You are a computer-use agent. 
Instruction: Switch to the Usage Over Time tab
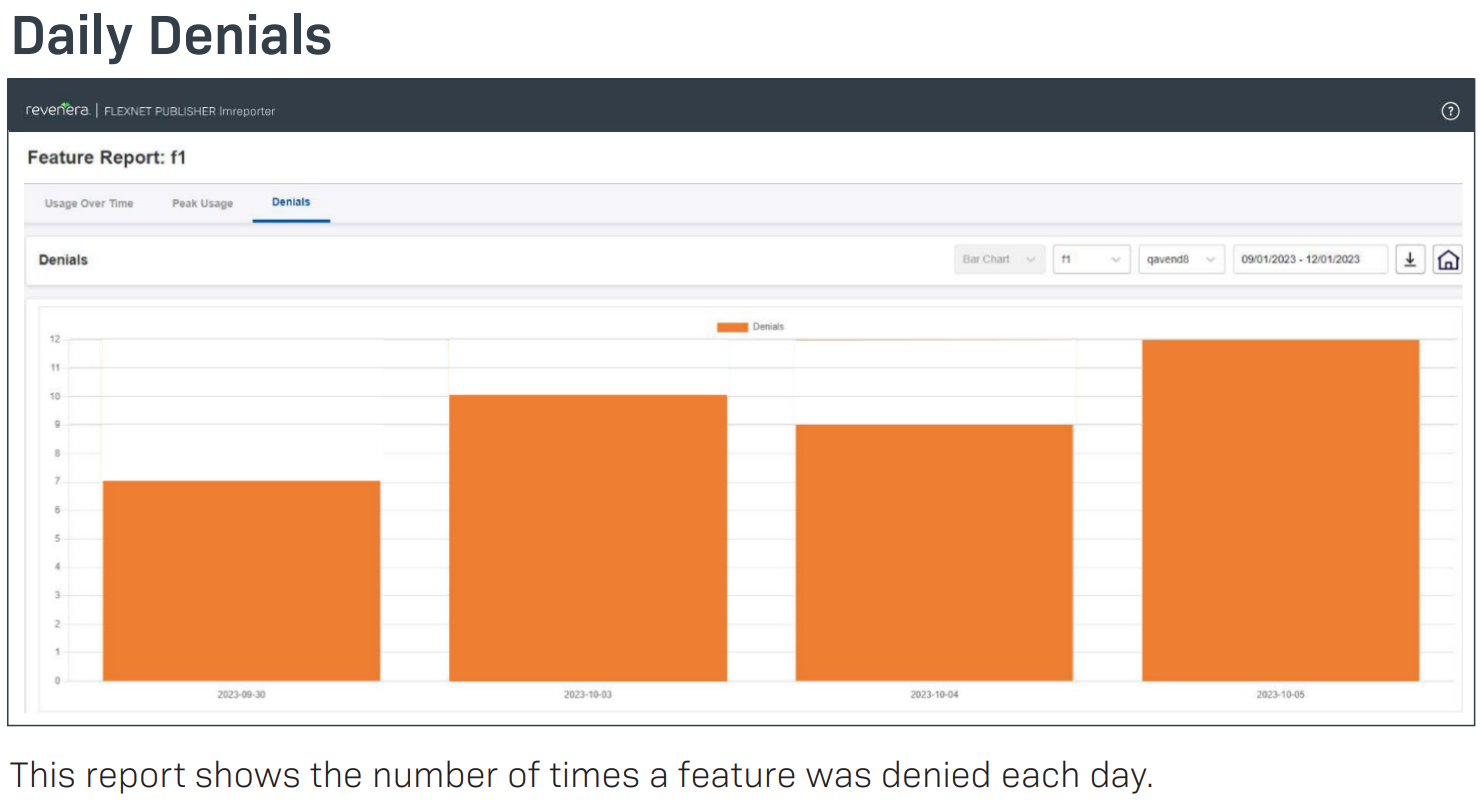89,203
